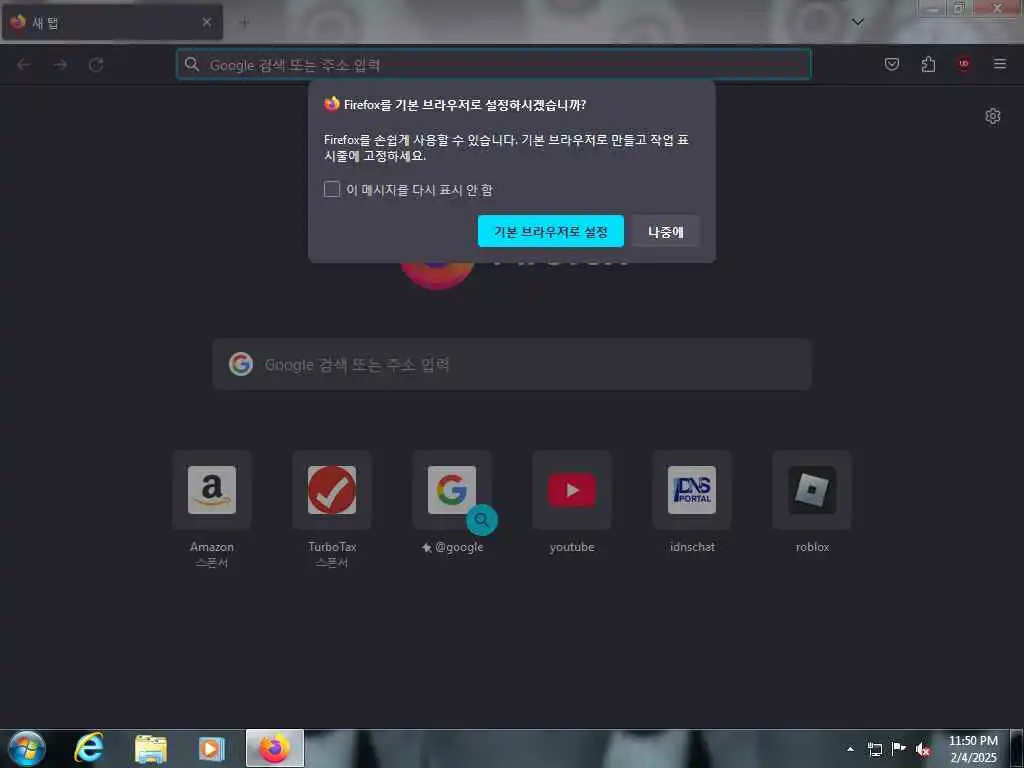1024x768 pixels.
Task: Click the muted volume tray icon
Action: tap(923, 749)
